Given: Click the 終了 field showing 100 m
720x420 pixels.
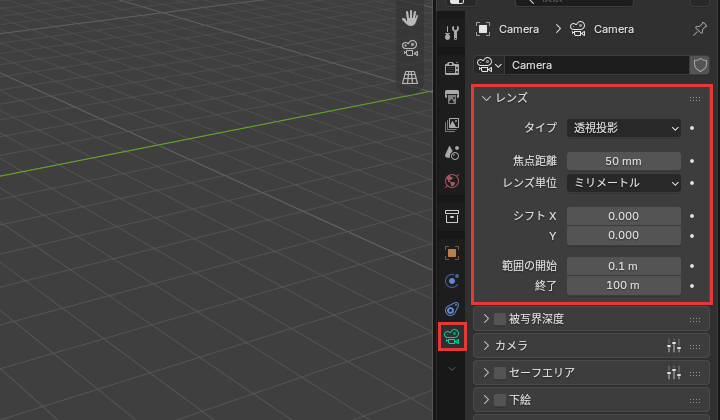Looking at the screenshot, I should click(x=624, y=286).
